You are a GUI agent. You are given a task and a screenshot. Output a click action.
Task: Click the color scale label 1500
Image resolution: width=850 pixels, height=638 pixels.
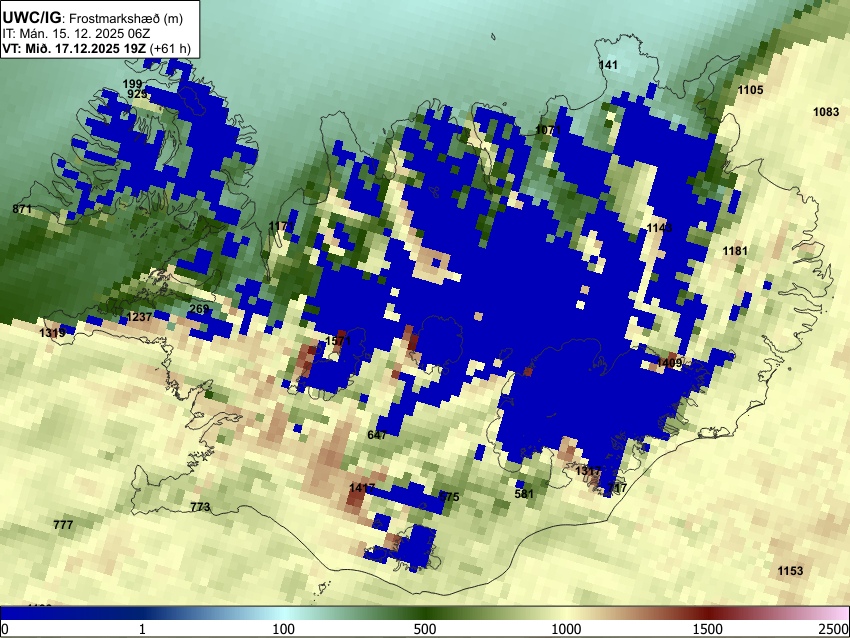(x=708, y=629)
